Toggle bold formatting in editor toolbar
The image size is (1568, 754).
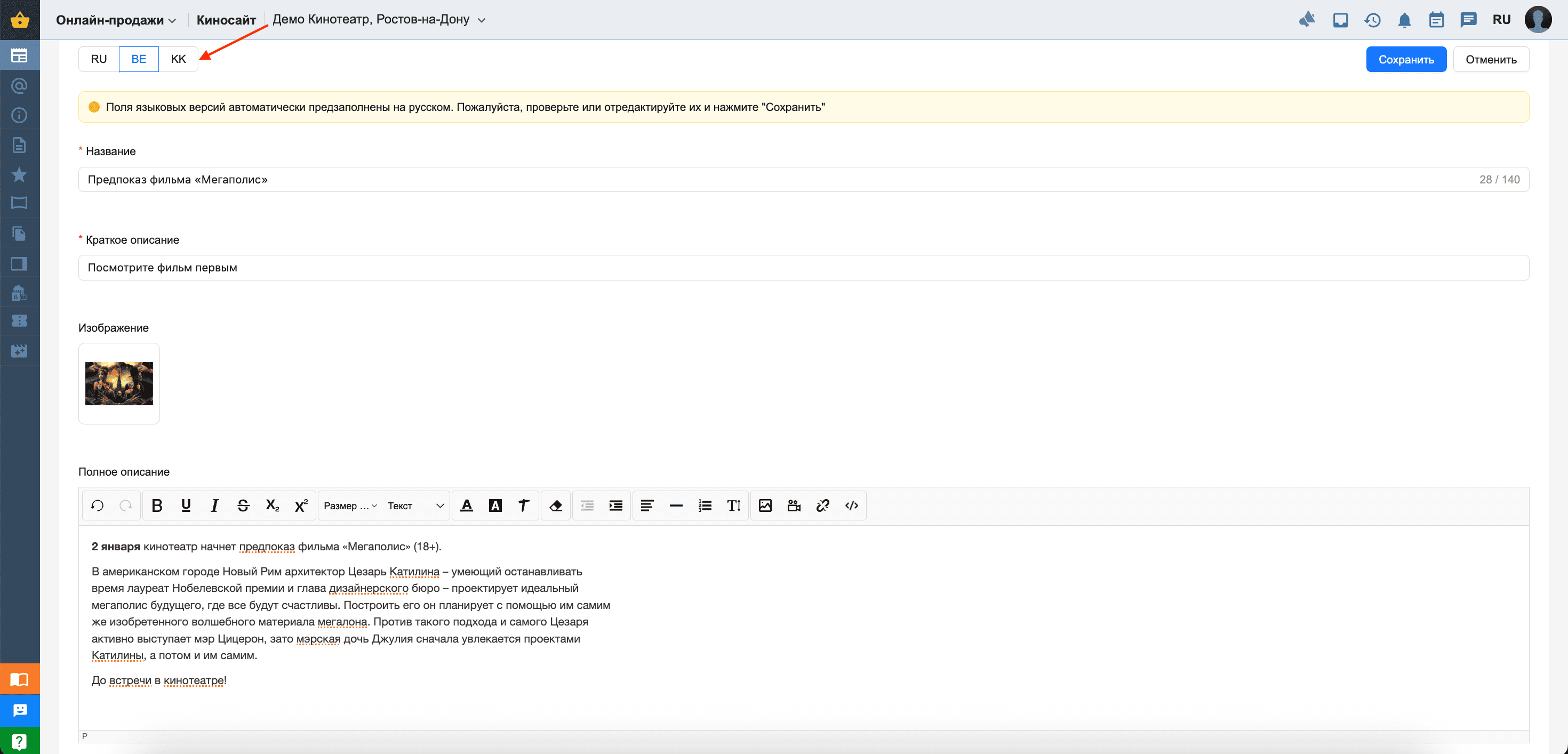[156, 505]
